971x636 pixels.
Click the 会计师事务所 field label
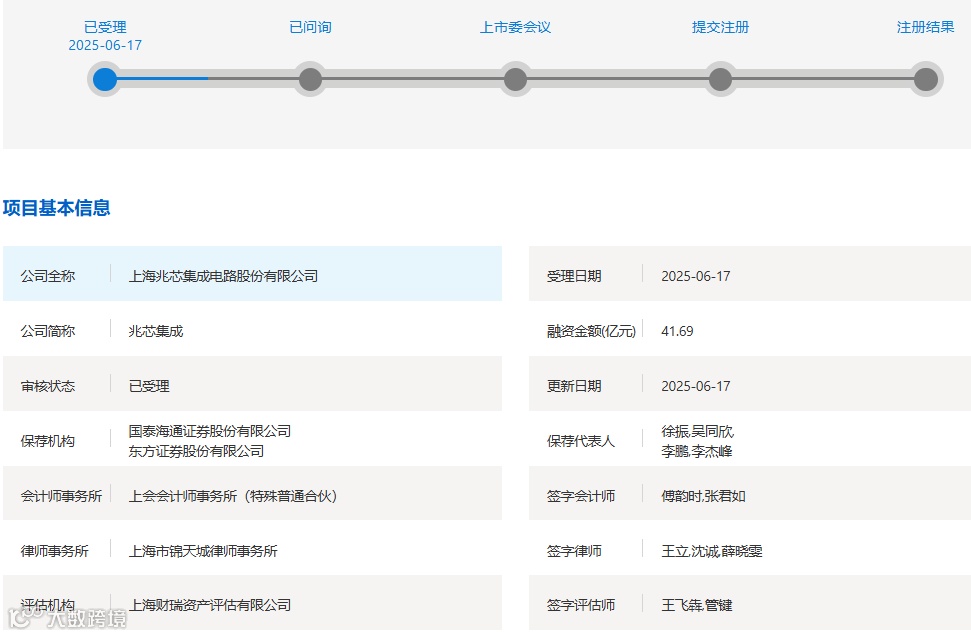point(61,496)
